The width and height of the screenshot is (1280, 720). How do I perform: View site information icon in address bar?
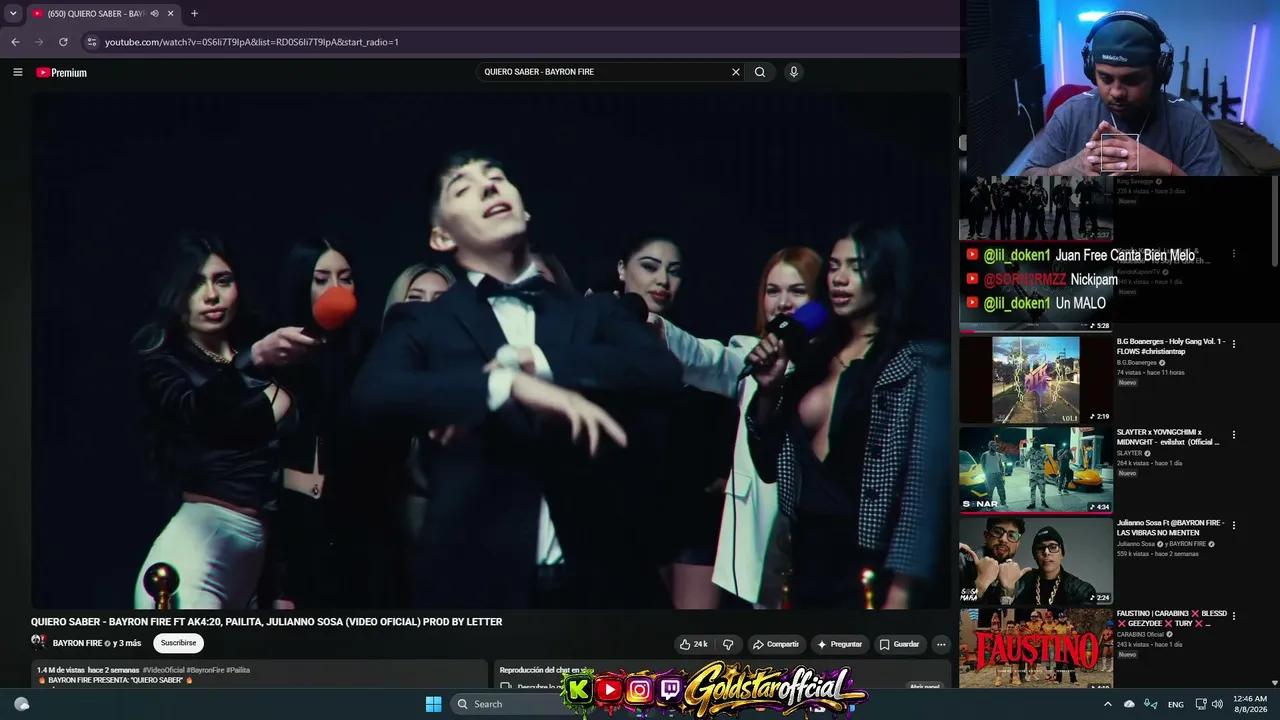coord(92,42)
